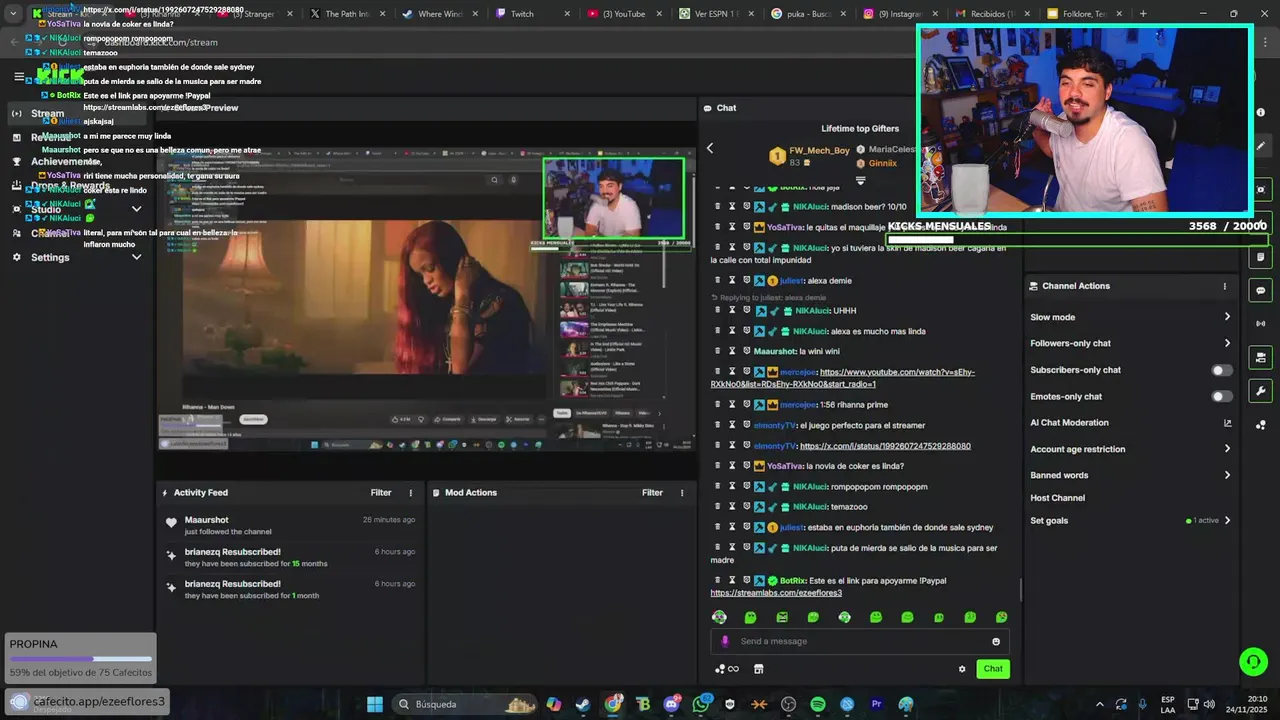The image size is (1280, 720).
Task: Toggle Subscribers-only chat switch
Action: point(1222,370)
